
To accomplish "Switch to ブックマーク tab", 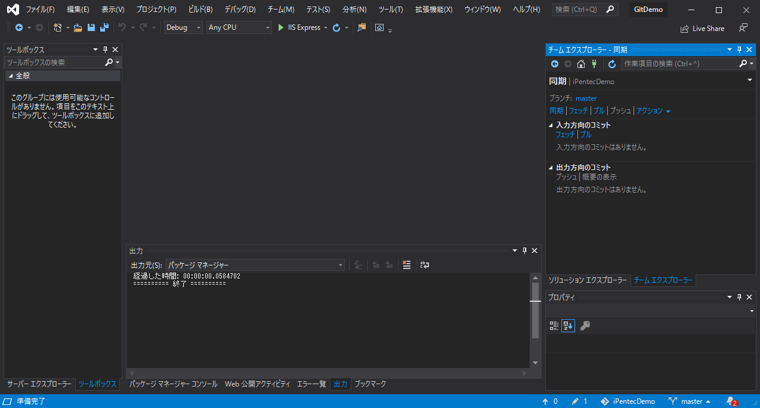I will coord(370,384).
